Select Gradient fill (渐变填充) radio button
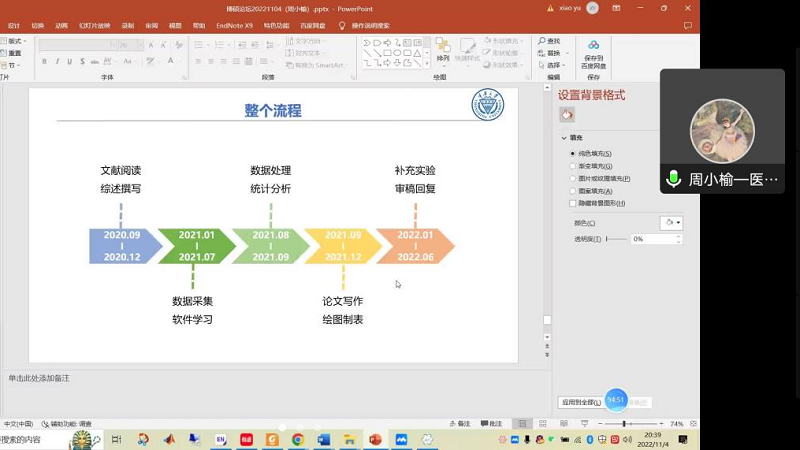The image size is (800, 450). click(x=572, y=166)
